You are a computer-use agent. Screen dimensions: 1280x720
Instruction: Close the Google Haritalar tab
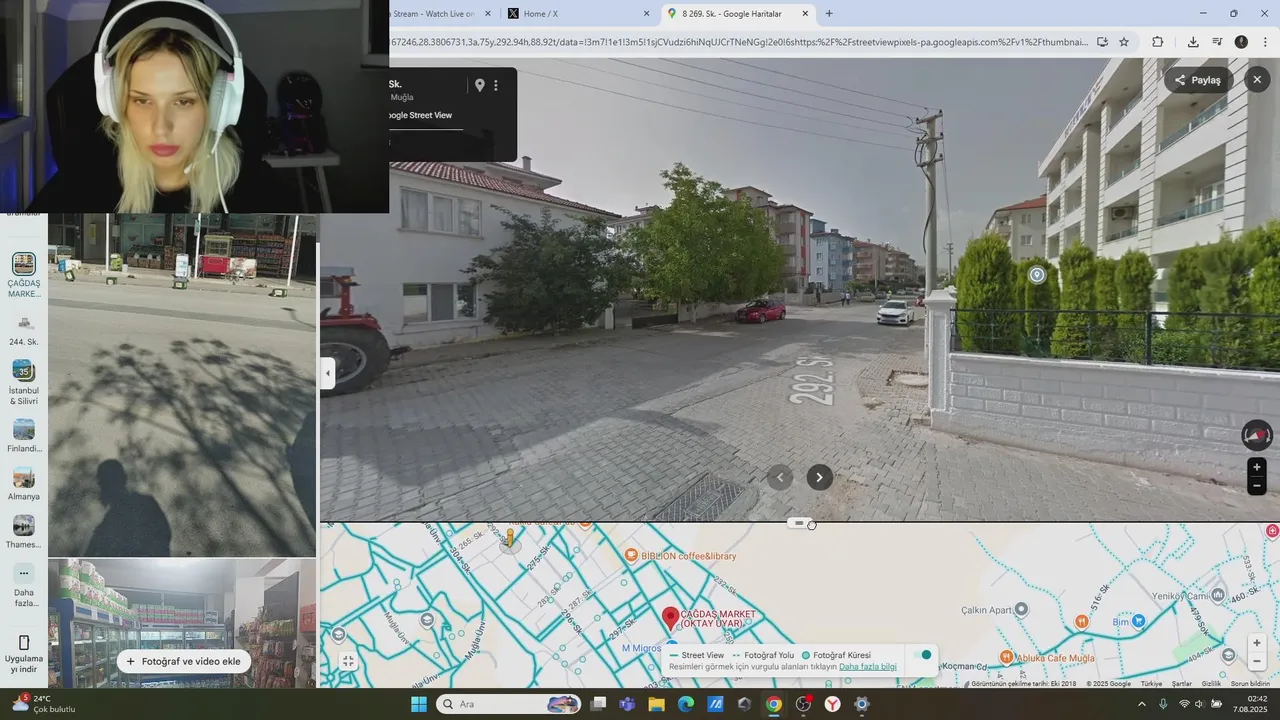click(x=805, y=14)
